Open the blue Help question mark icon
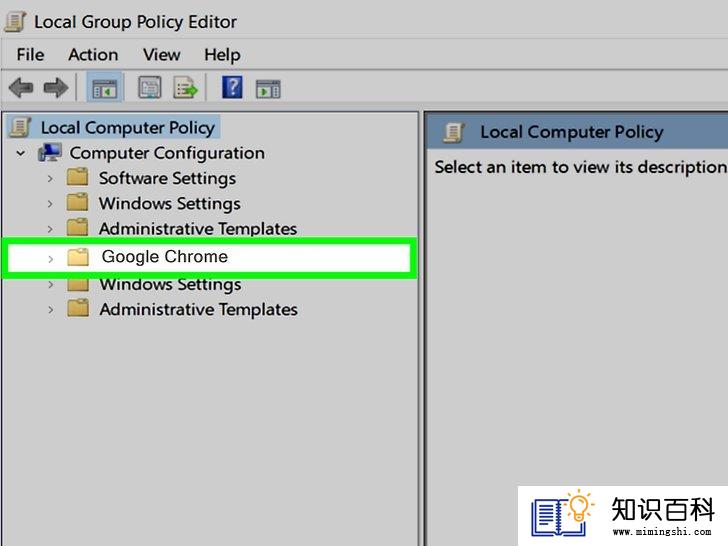Viewport: 728px width, 546px height. click(232, 87)
